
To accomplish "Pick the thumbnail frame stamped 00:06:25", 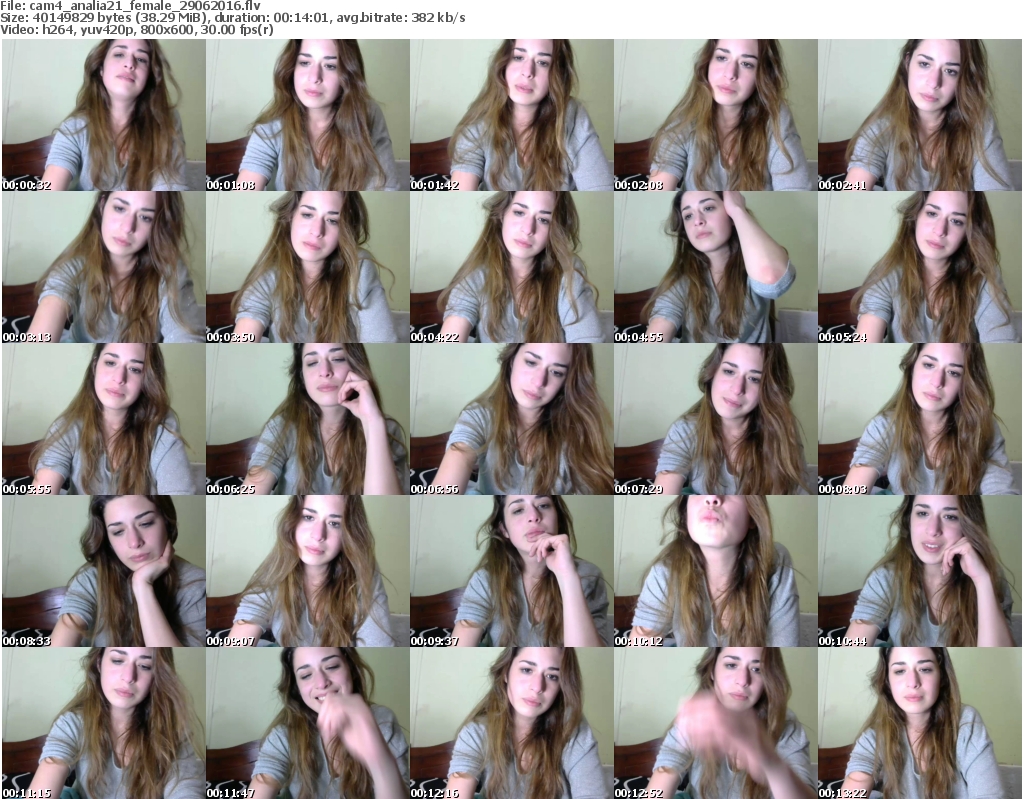I will click(x=308, y=419).
